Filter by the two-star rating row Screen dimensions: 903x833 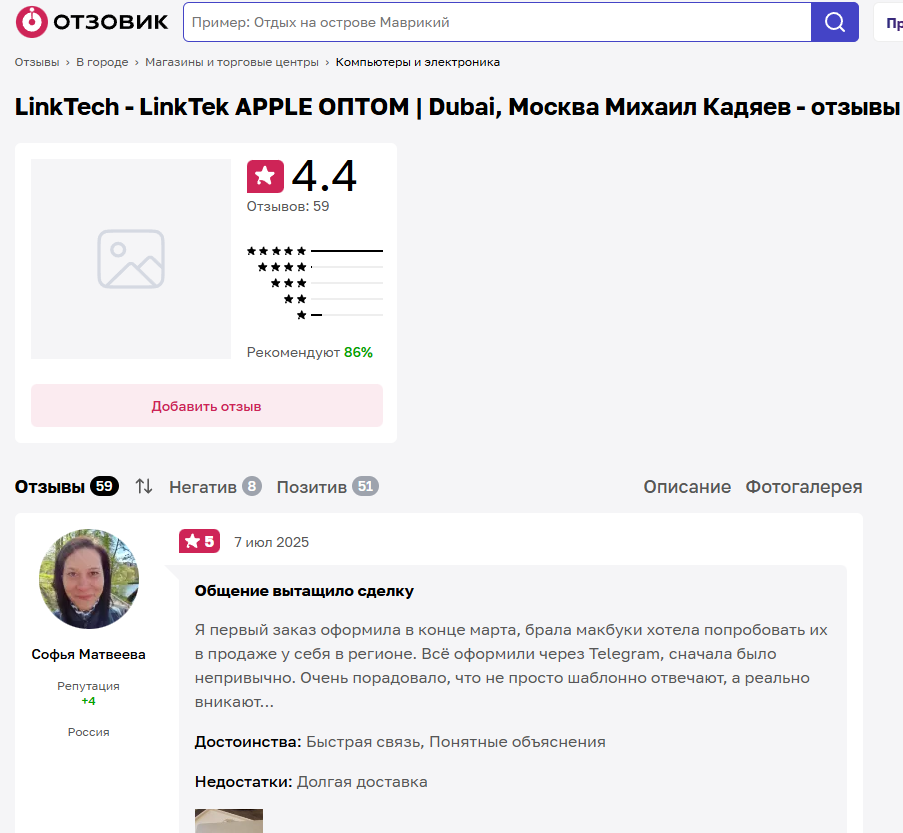pyautogui.click(x=333, y=299)
